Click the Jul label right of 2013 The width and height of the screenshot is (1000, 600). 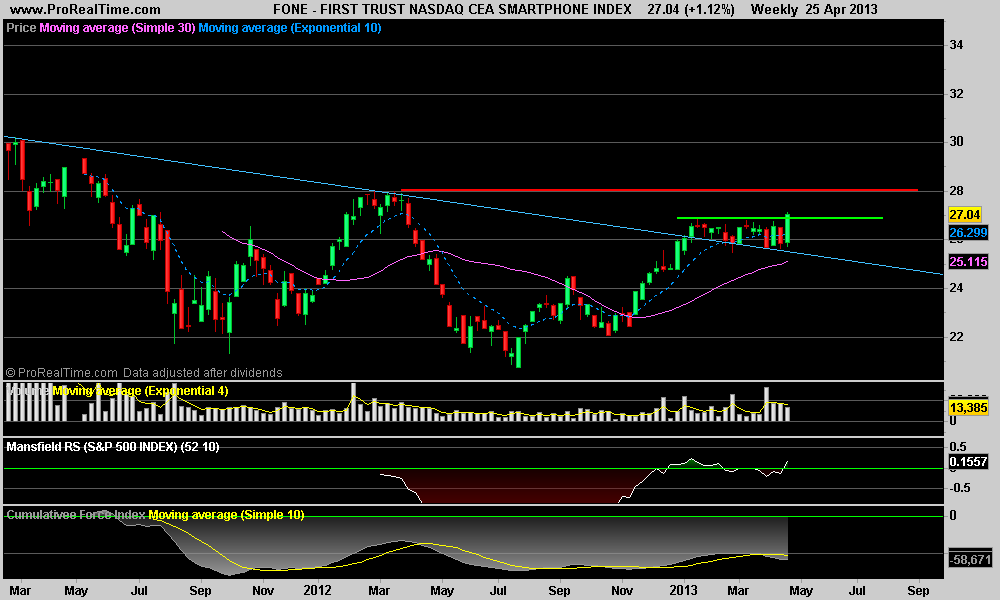tap(857, 590)
